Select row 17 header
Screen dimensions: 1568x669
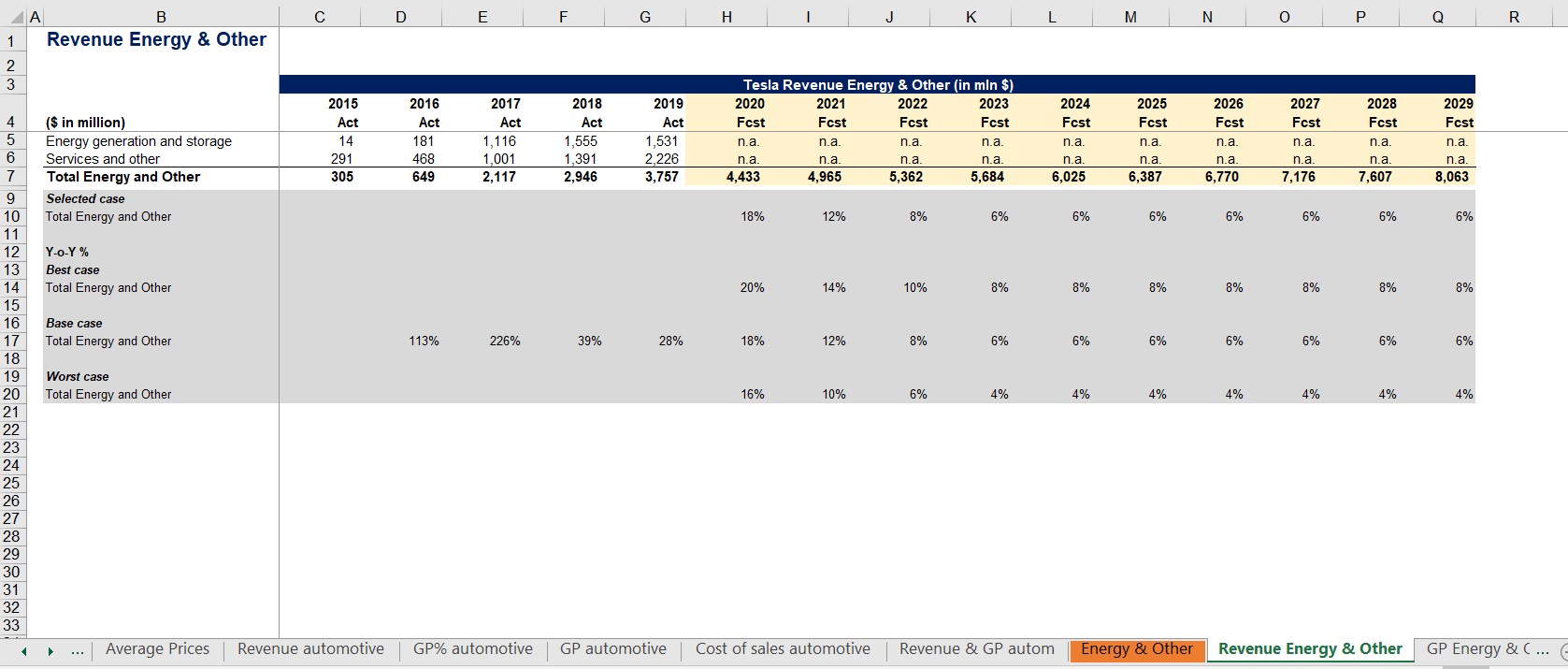pos(11,342)
